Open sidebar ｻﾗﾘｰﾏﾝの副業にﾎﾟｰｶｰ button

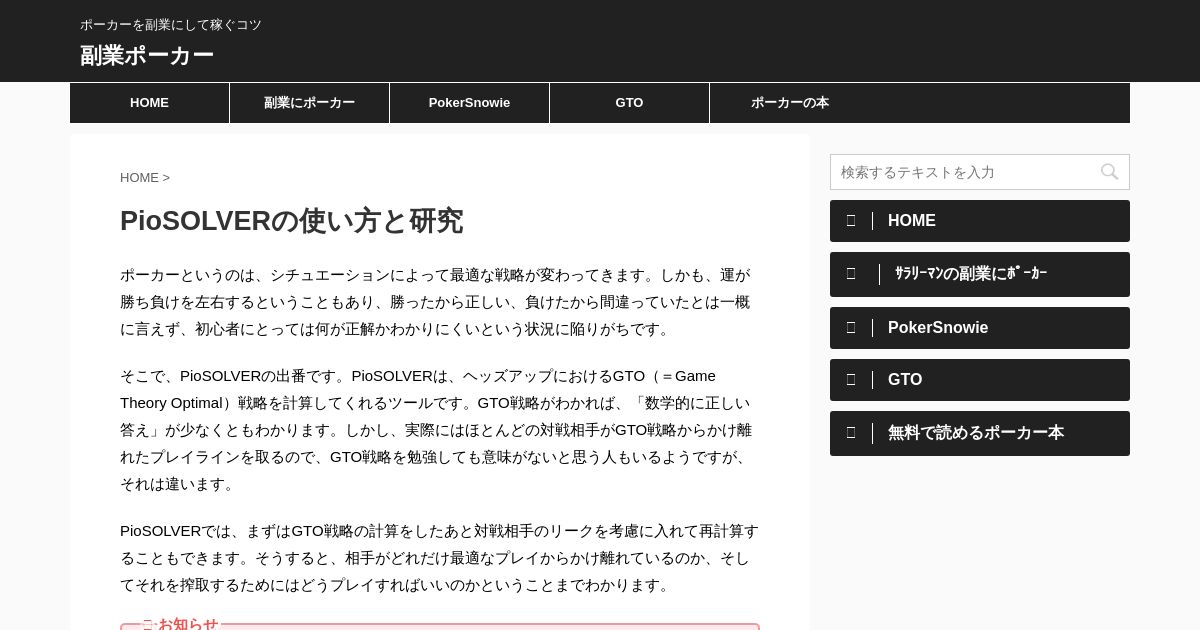(x=980, y=274)
